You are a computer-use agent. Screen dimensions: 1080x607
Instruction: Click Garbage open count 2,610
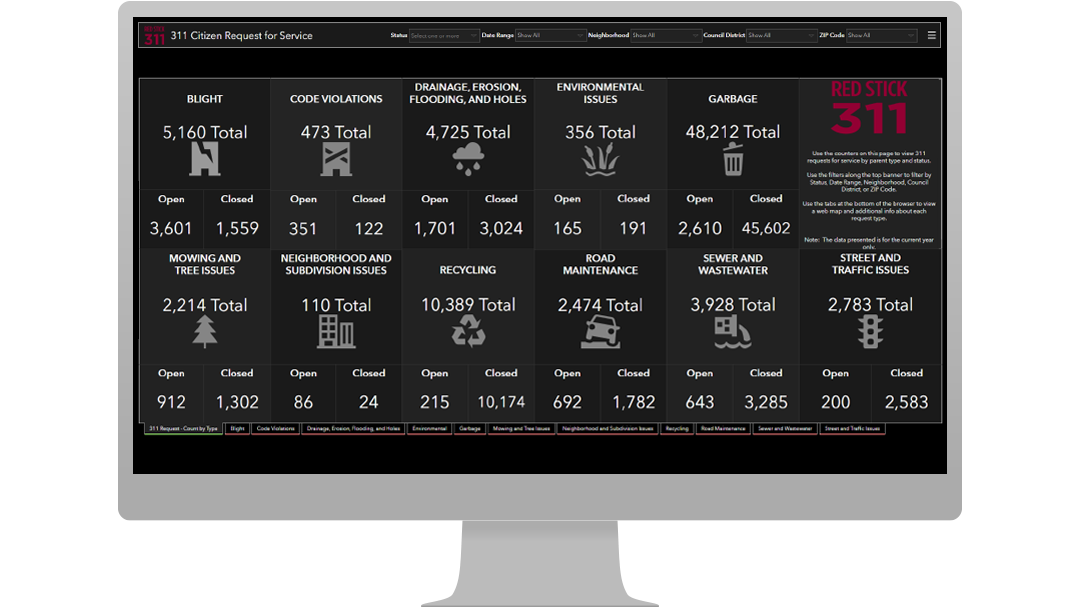(700, 229)
